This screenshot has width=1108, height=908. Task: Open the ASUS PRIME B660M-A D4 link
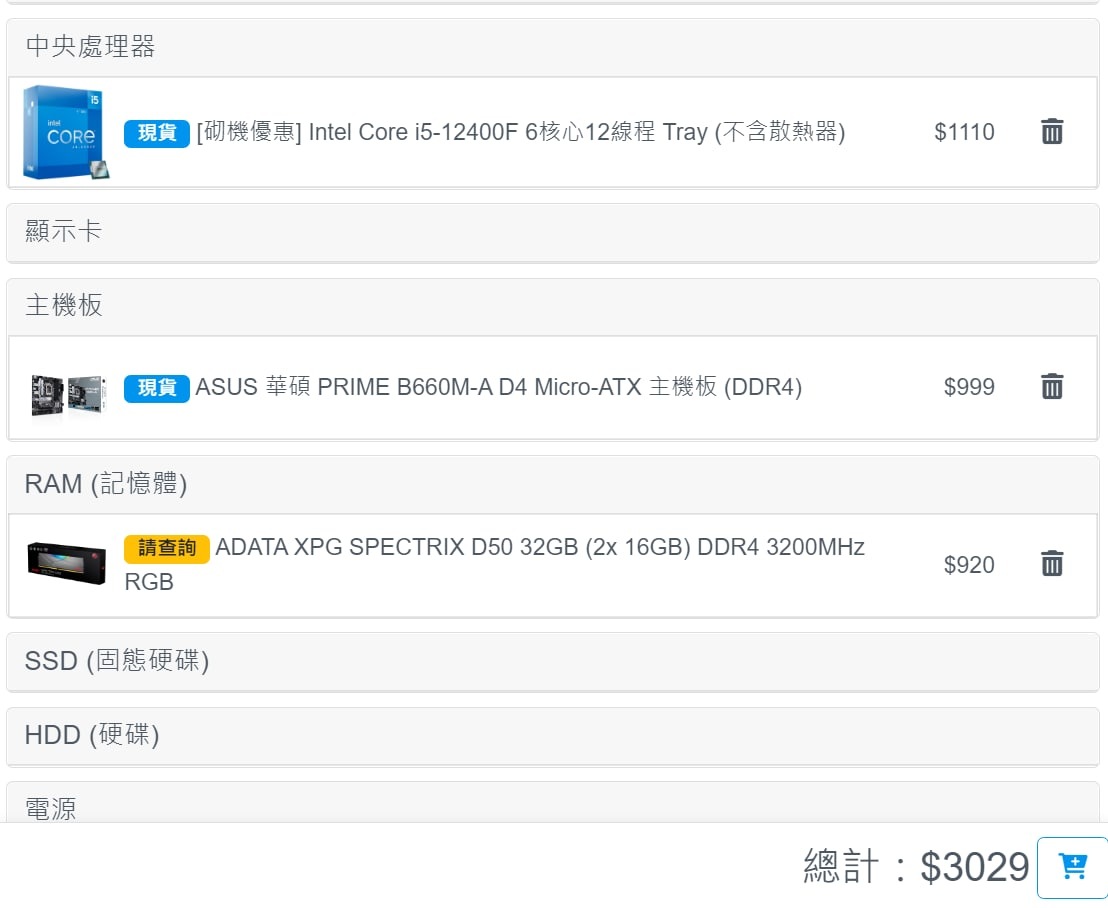click(x=499, y=387)
